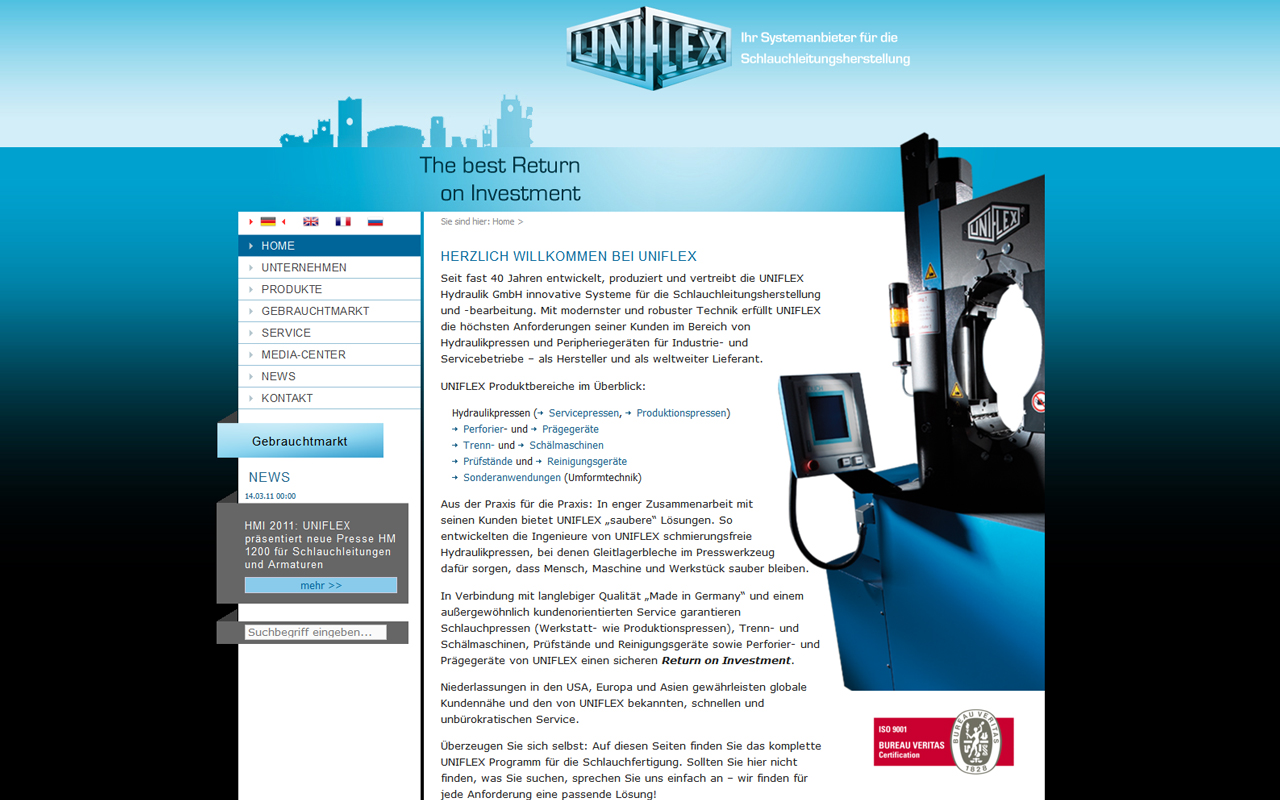Viewport: 1280px width, 800px height.
Task: Open the KONTAKT menu item
Action: [329, 398]
